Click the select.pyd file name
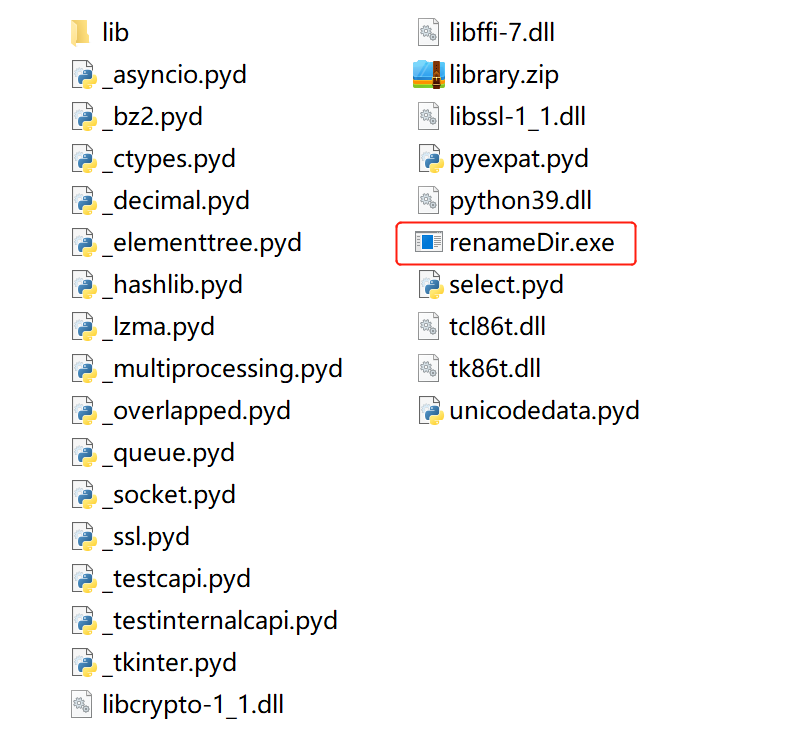 [x=506, y=285]
